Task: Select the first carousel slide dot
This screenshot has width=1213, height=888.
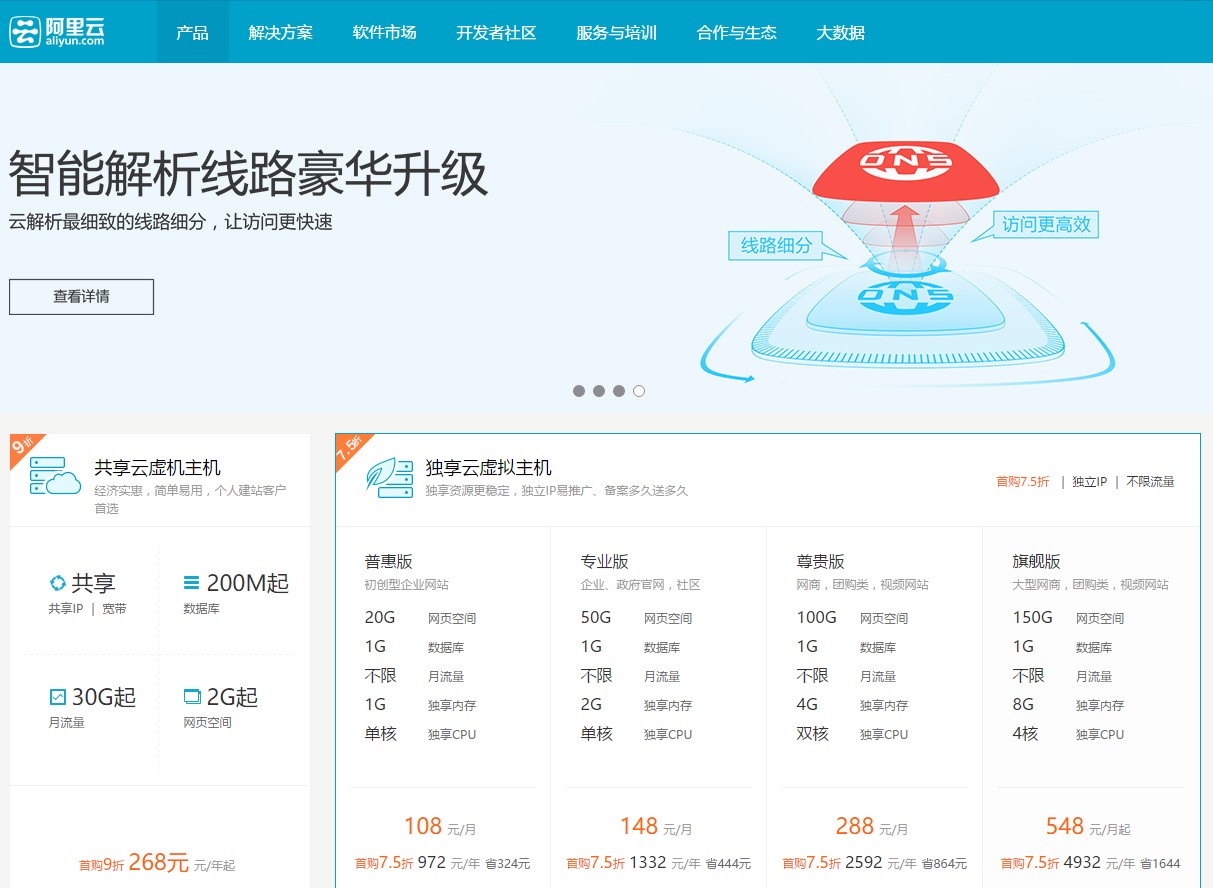Action: point(579,391)
